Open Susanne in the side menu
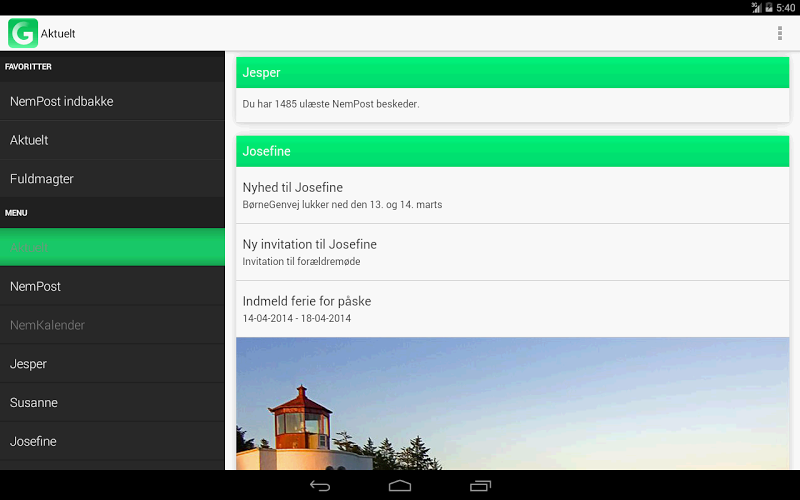 click(x=112, y=403)
